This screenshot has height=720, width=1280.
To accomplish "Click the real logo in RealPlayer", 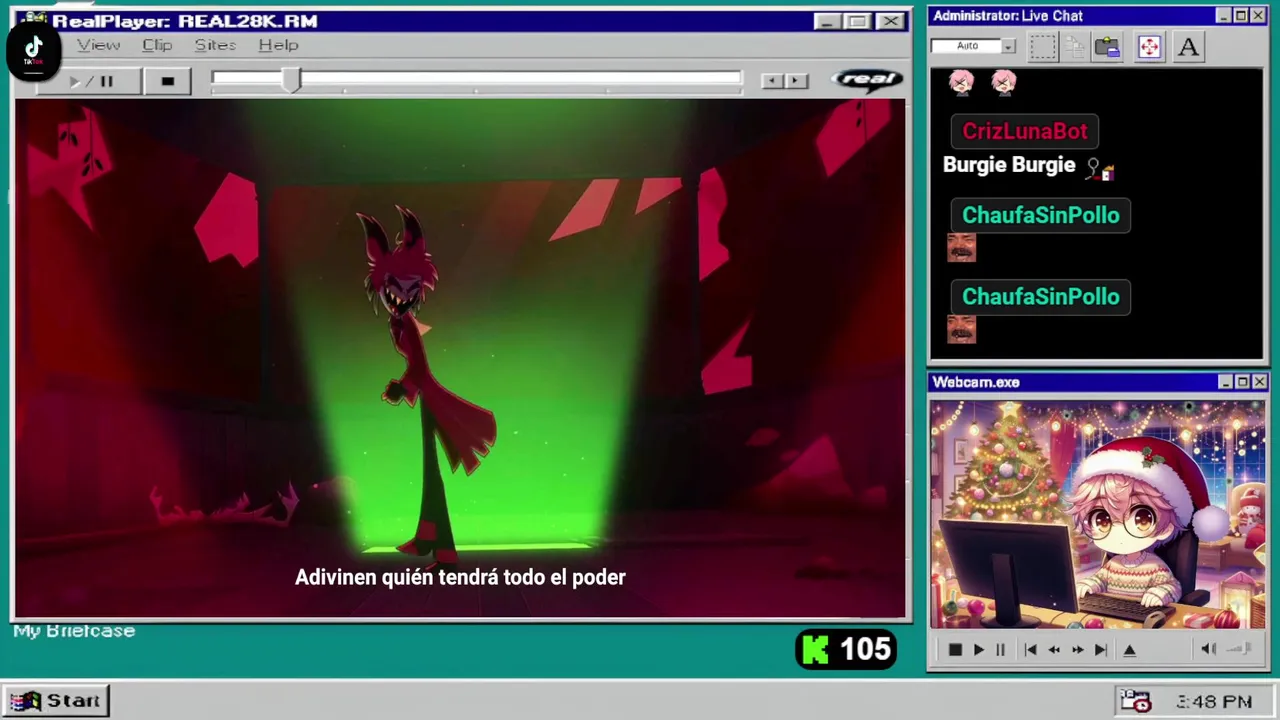I will tap(867, 79).
